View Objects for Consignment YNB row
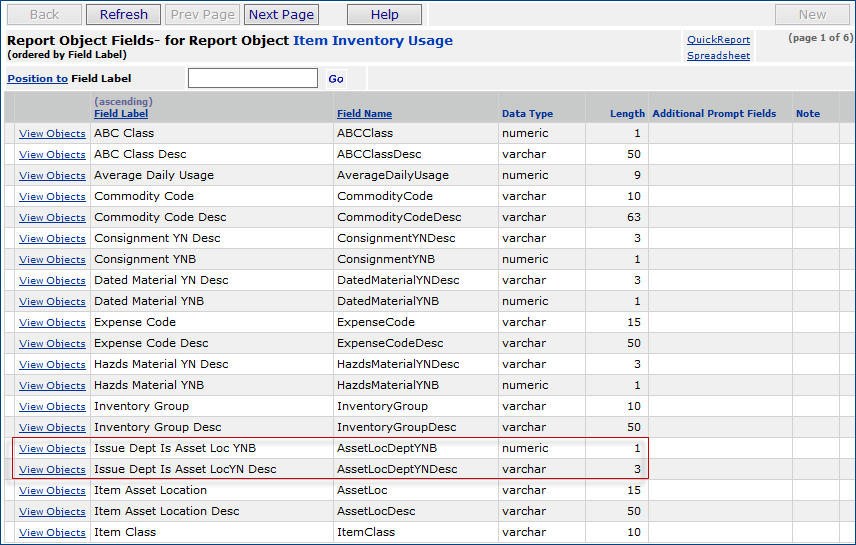This screenshot has width=856, height=545. point(52,260)
